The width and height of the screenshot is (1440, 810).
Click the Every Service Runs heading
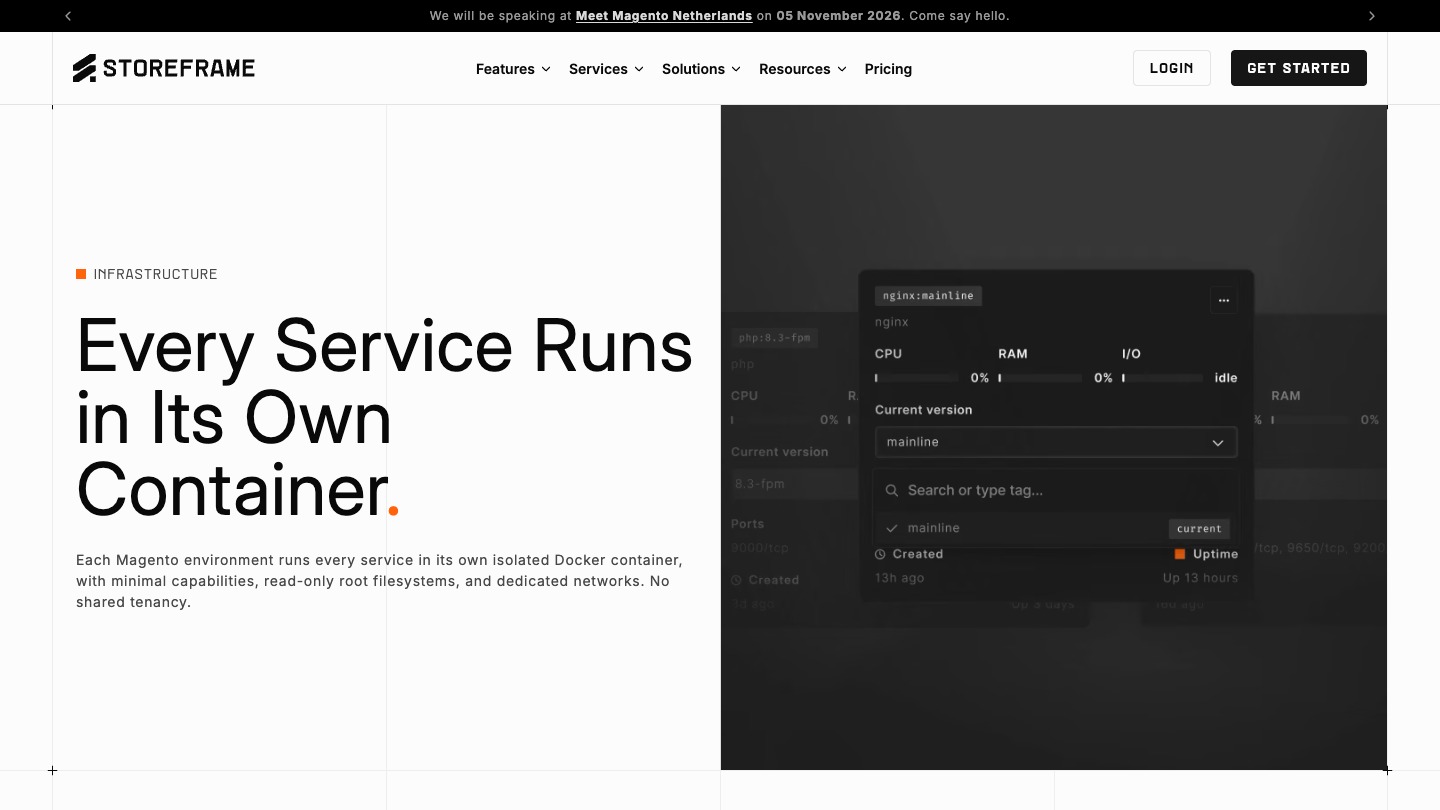click(385, 417)
